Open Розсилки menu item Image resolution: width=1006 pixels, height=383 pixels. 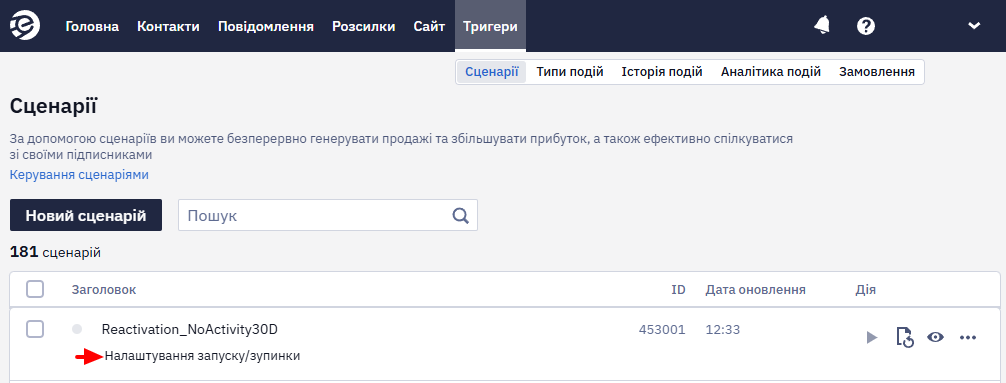364,26
